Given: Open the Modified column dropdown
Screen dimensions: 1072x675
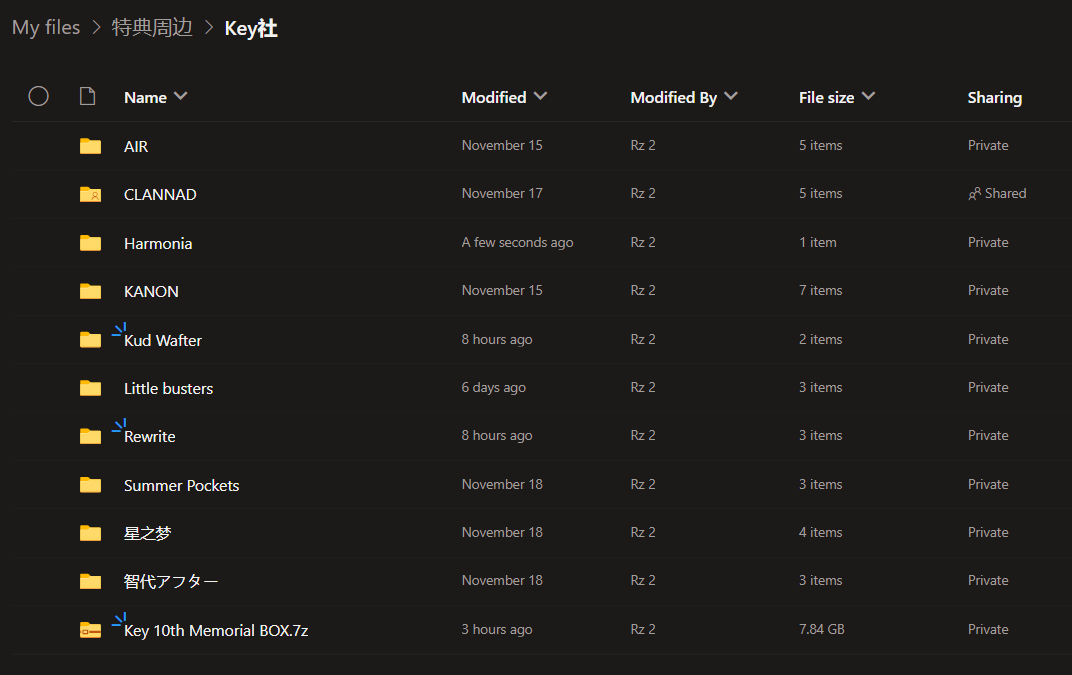Looking at the screenshot, I should [541, 96].
